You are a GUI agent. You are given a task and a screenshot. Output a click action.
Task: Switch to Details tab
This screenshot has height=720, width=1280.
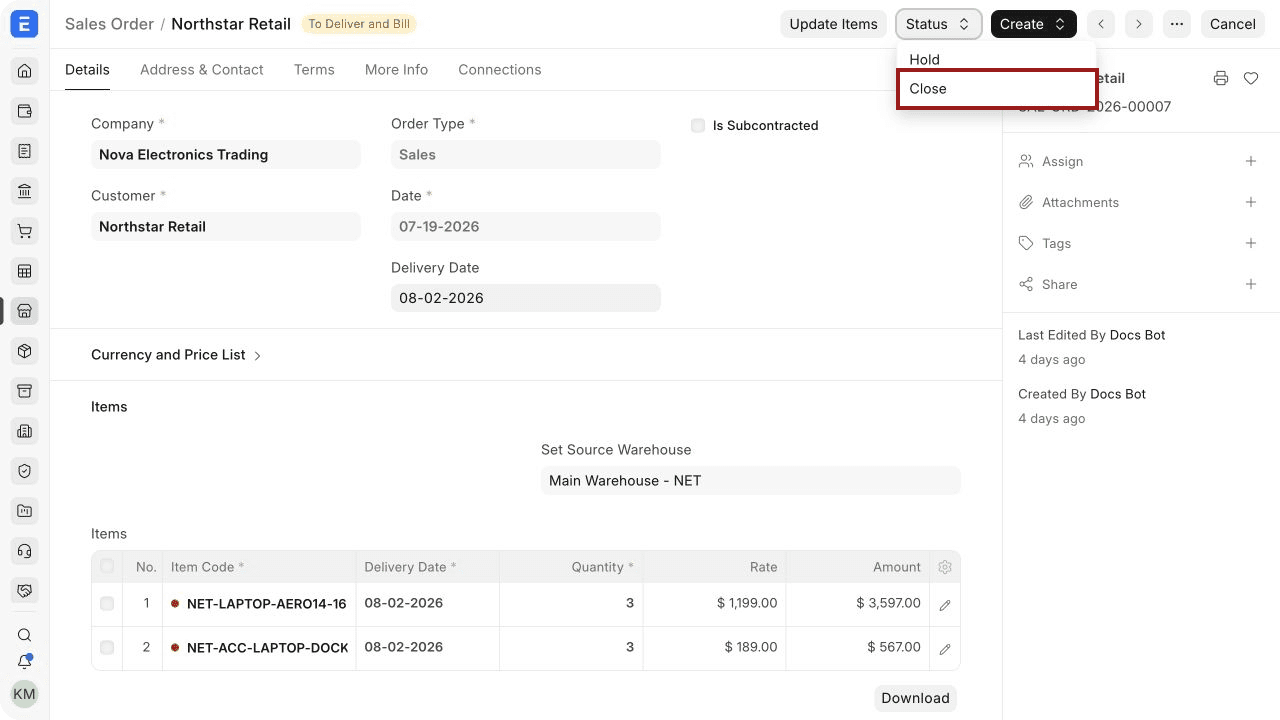[87, 70]
